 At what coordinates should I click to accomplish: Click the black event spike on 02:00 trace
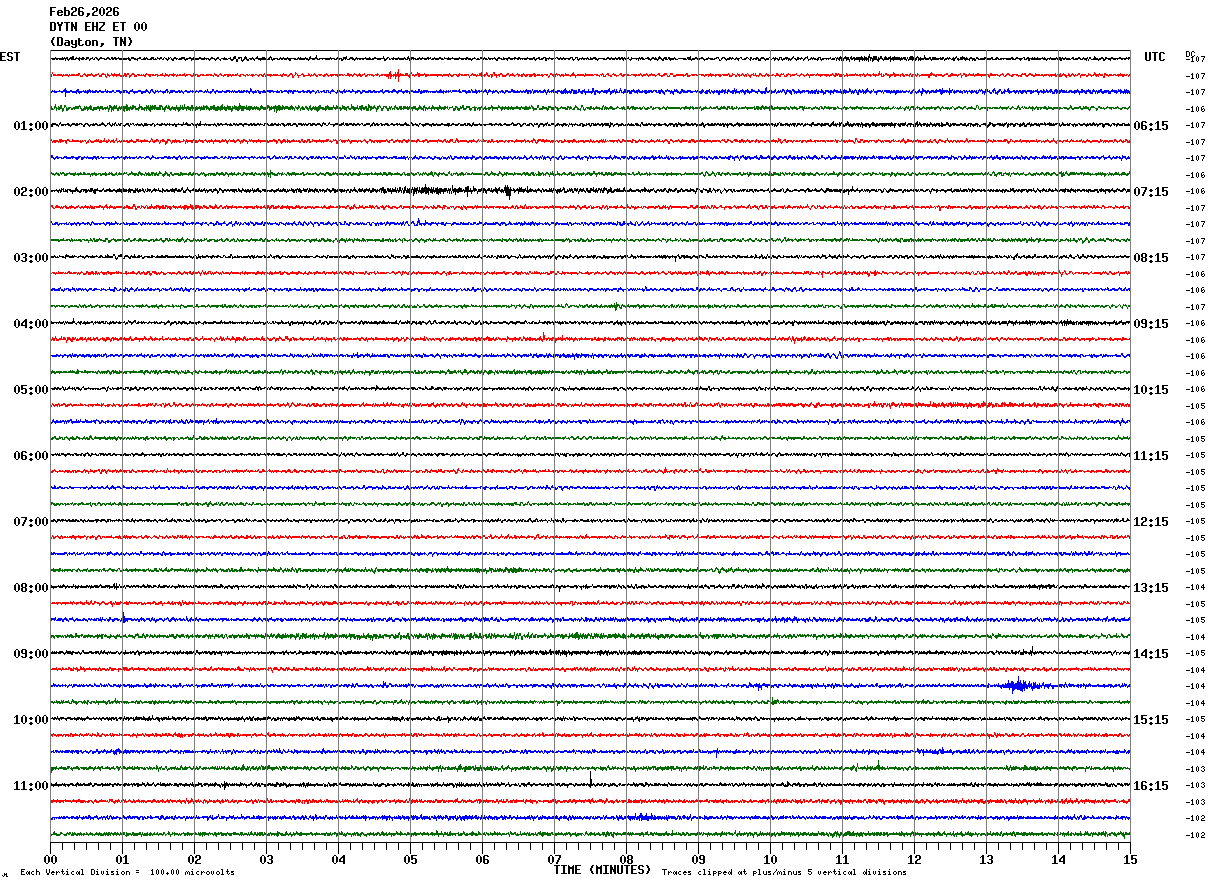(508, 191)
